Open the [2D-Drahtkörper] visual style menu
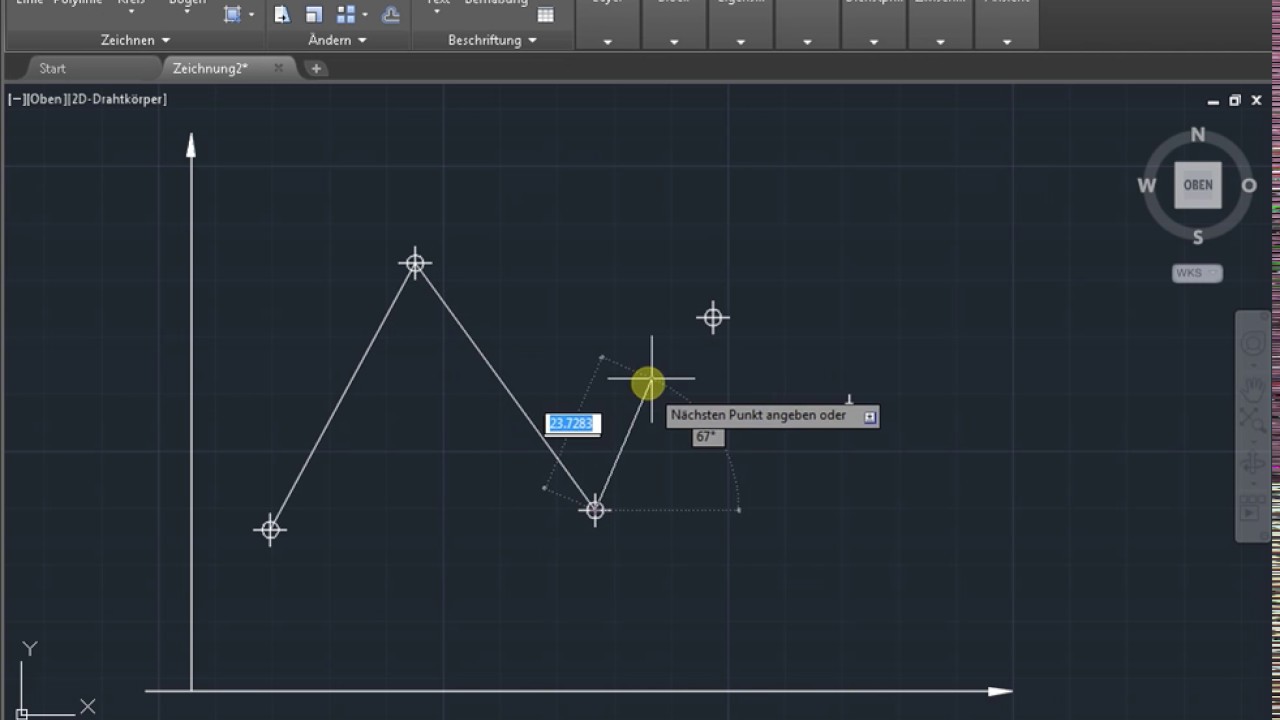The width and height of the screenshot is (1280, 720). tap(117, 99)
